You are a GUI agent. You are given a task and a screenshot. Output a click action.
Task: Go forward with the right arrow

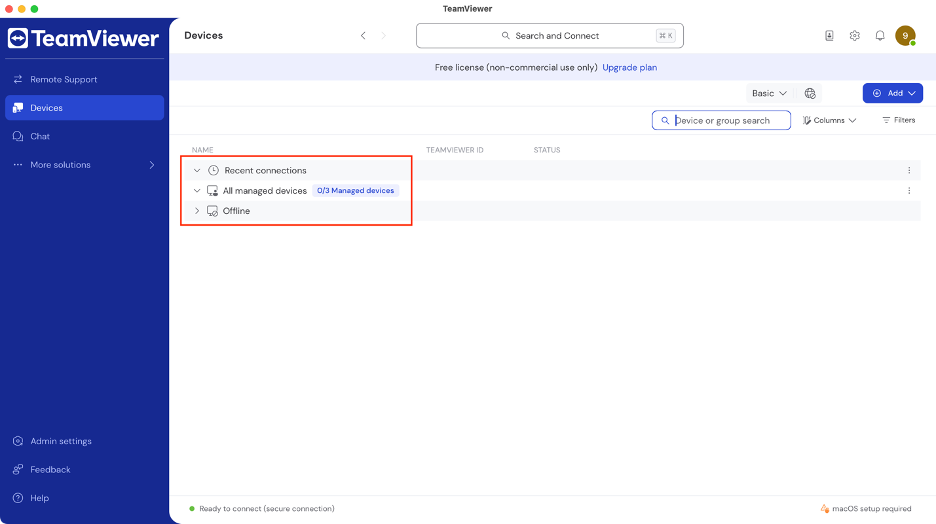pos(383,36)
